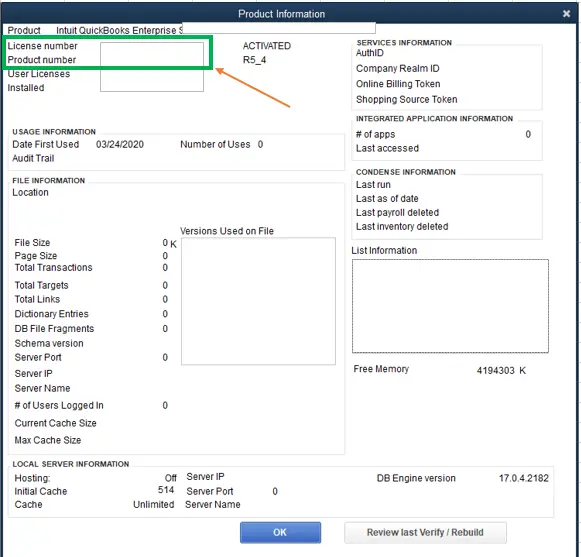581x557 pixels.
Task: Select the R5_4 release text
Action: [x=255, y=60]
